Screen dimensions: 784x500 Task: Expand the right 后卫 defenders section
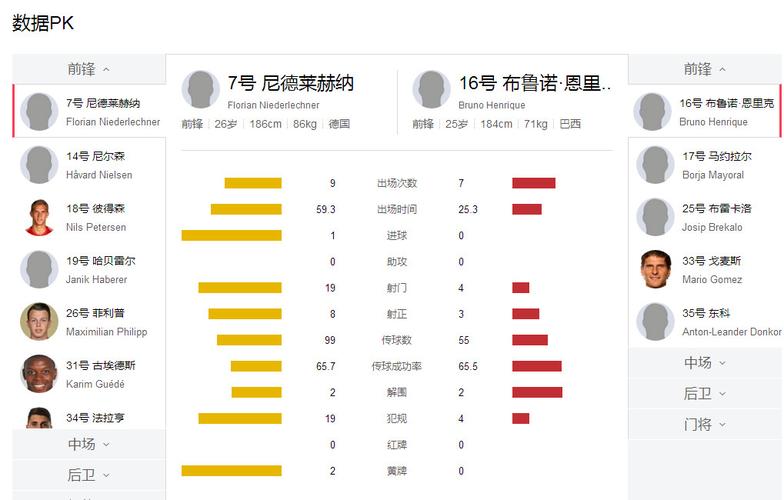(705, 394)
